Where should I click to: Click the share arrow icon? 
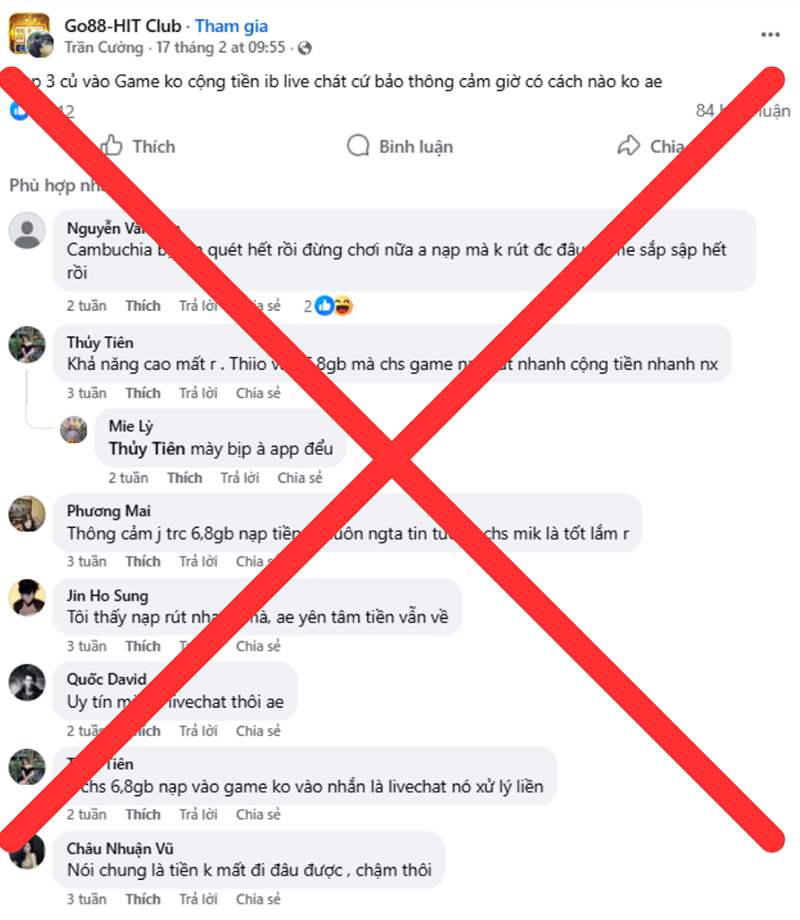[x=629, y=146]
